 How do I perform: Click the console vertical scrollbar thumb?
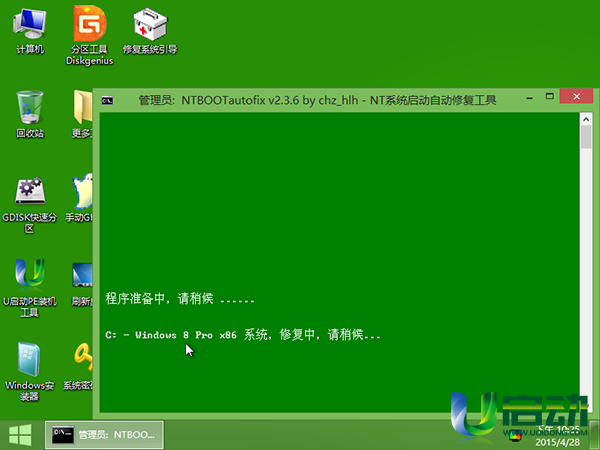(x=586, y=137)
